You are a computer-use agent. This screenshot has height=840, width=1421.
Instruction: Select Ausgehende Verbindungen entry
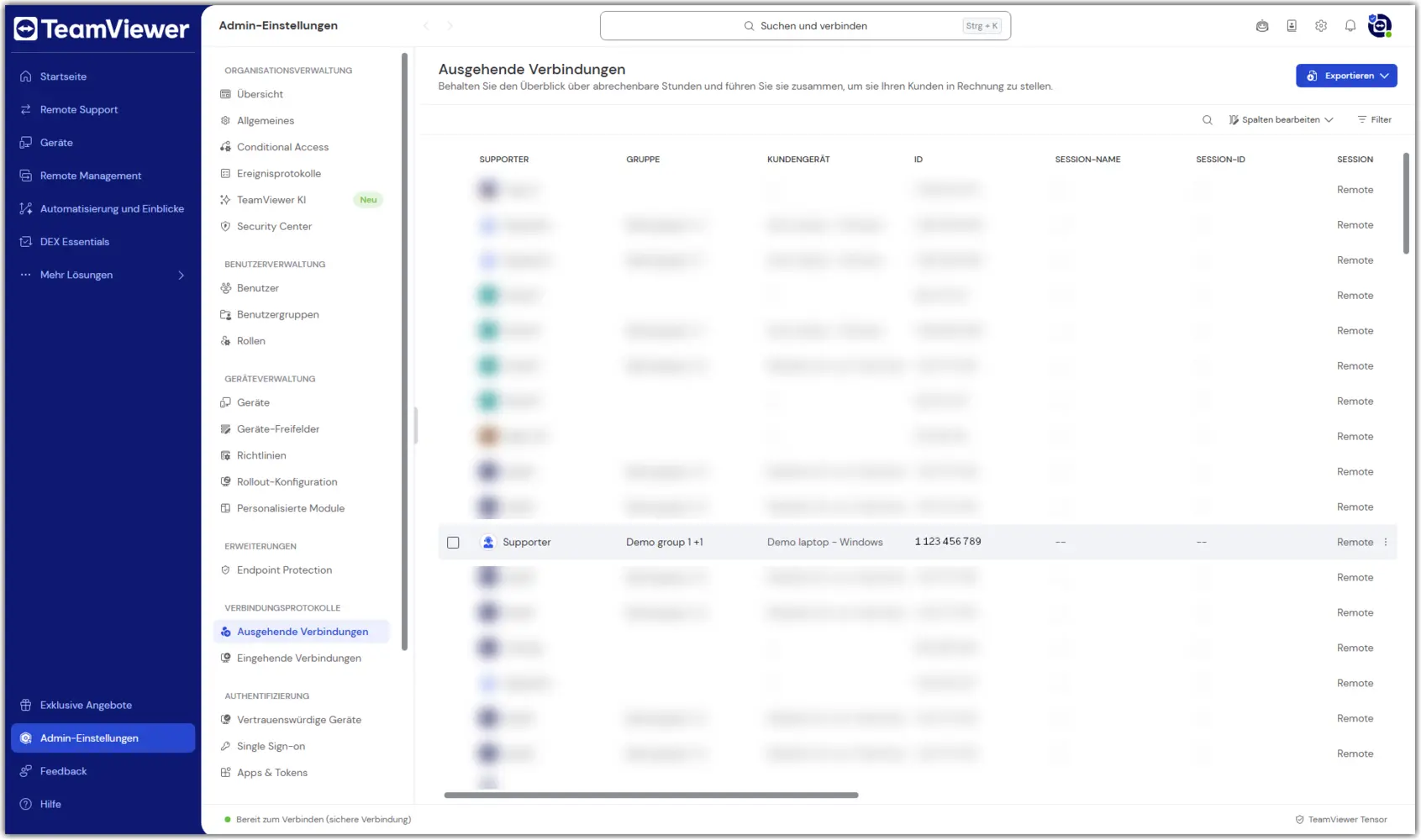[302, 632]
